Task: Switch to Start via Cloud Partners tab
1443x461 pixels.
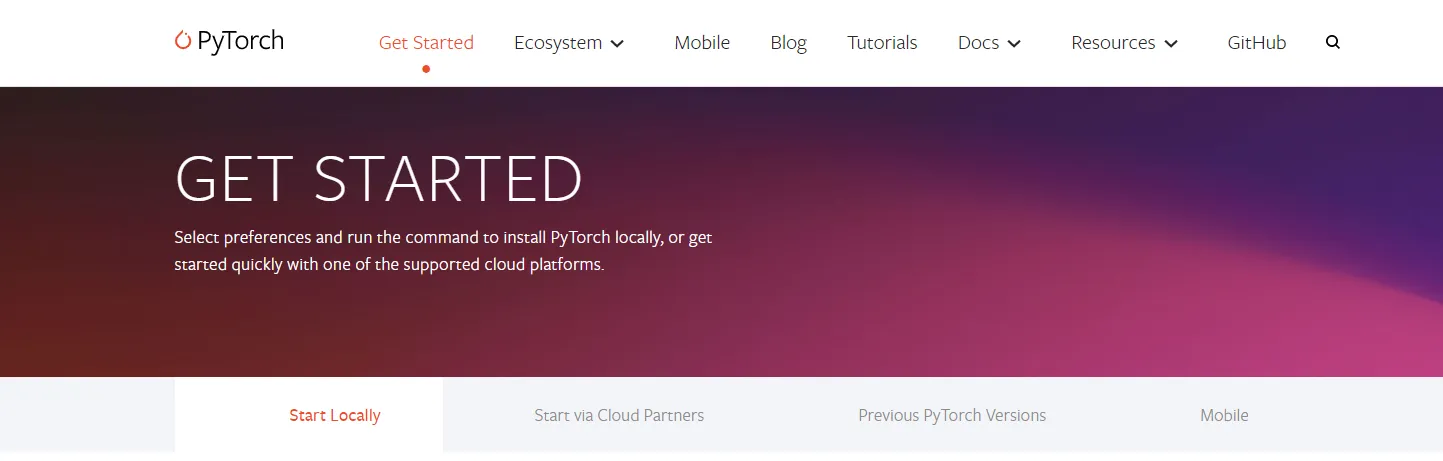Action: 619,415
